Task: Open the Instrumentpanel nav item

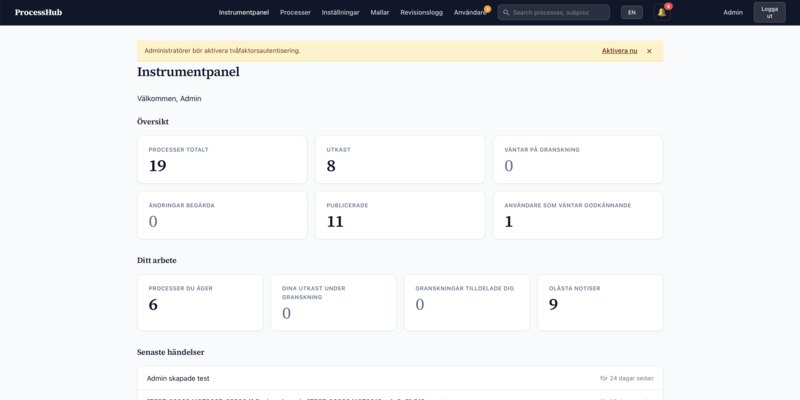Action: 244,12
